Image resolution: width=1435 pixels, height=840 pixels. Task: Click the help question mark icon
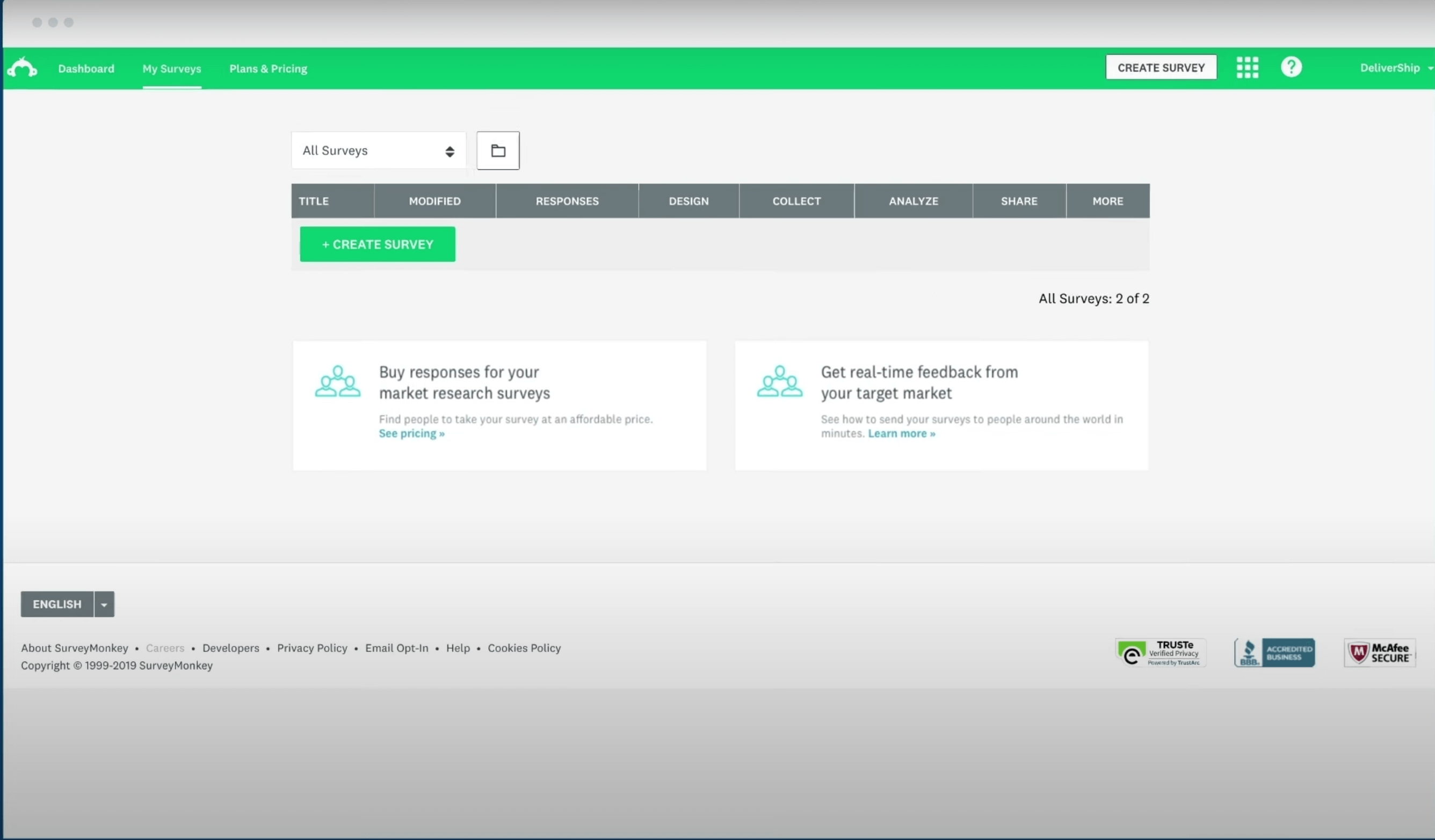tap(1291, 67)
